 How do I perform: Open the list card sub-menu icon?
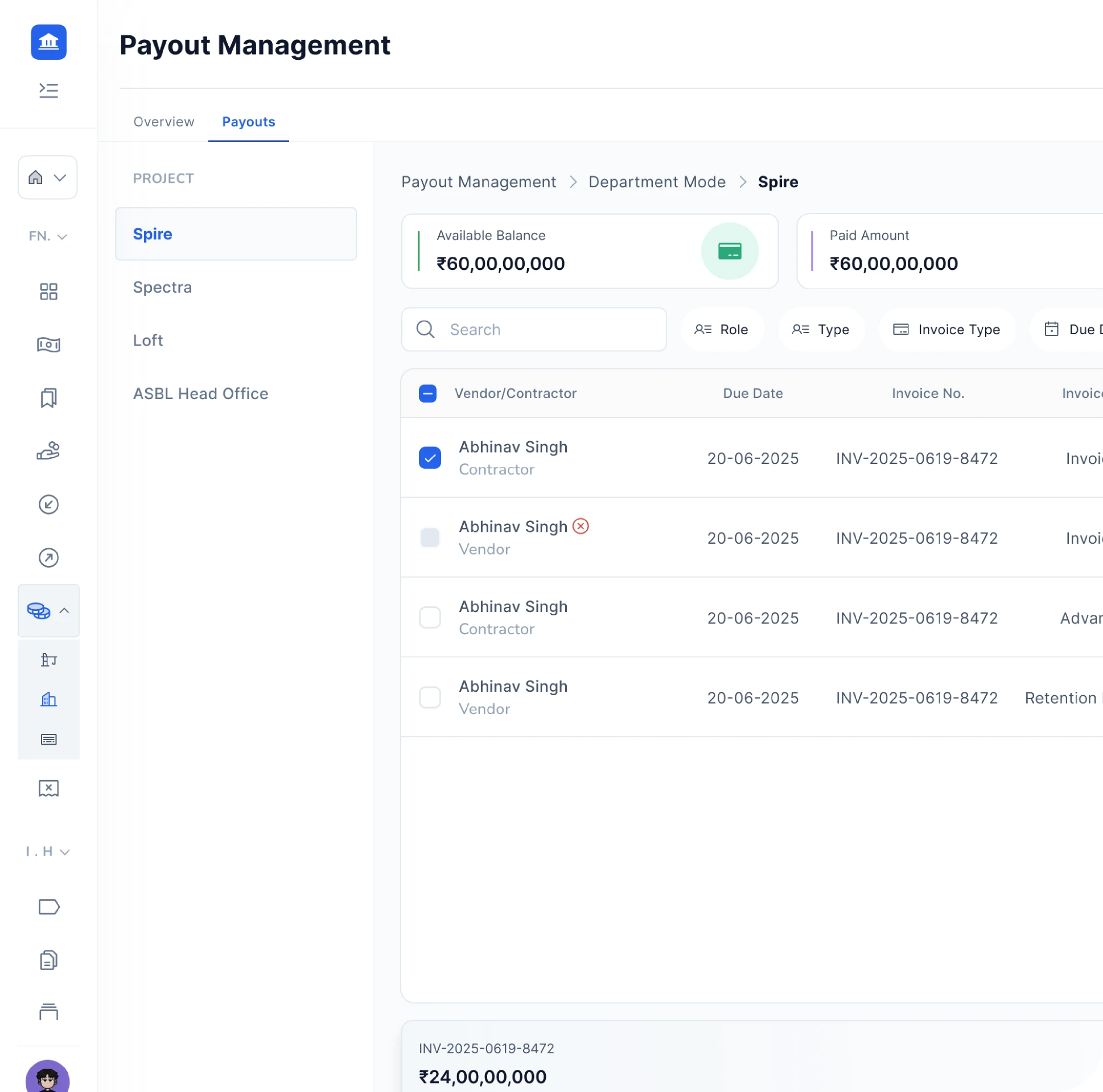click(48, 739)
